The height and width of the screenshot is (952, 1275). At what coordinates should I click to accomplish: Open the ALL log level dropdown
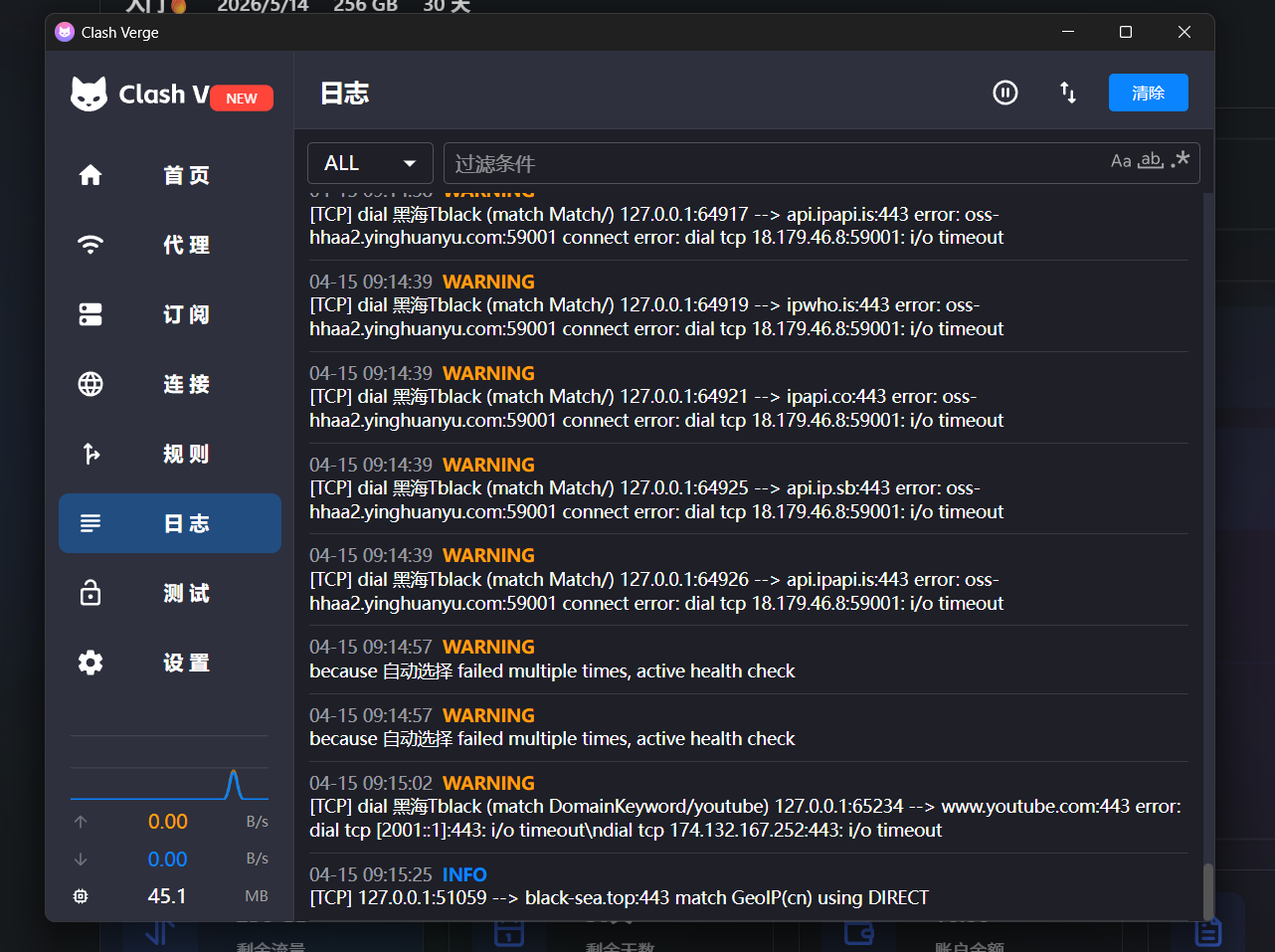(370, 163)
